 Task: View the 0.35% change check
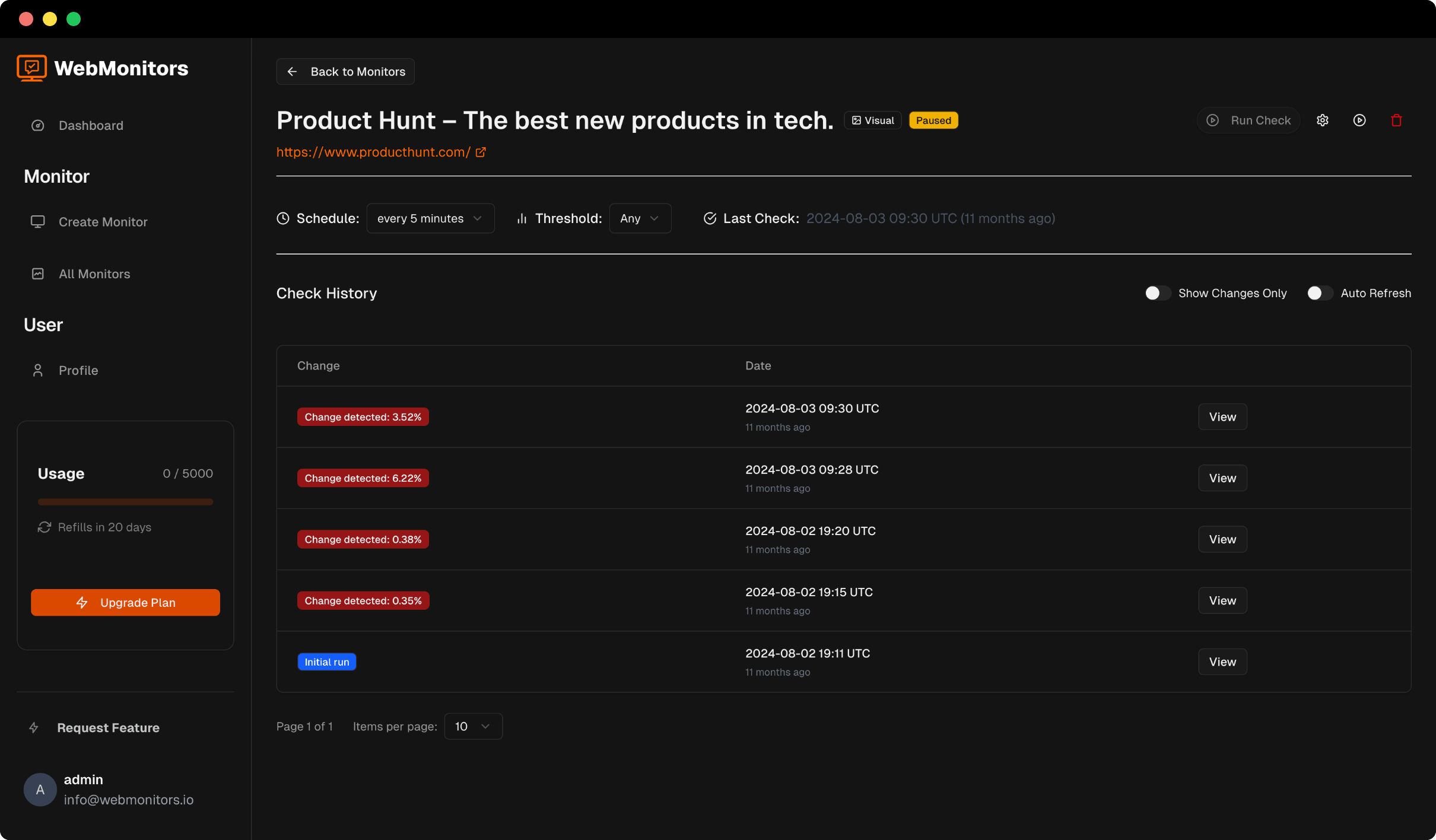pyautogui.click(x=1222, y=600)
